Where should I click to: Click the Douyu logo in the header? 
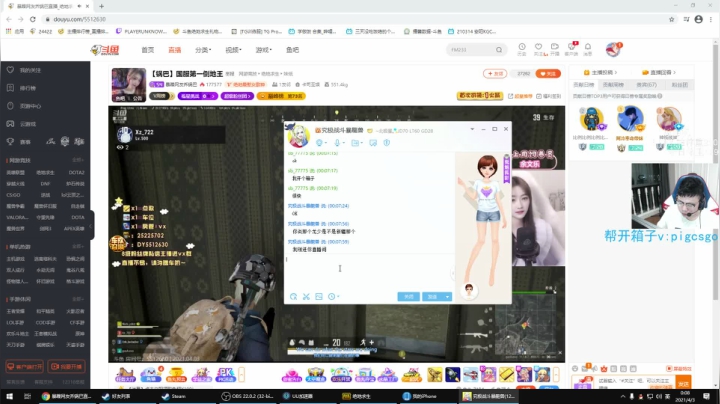coord(106,50)
